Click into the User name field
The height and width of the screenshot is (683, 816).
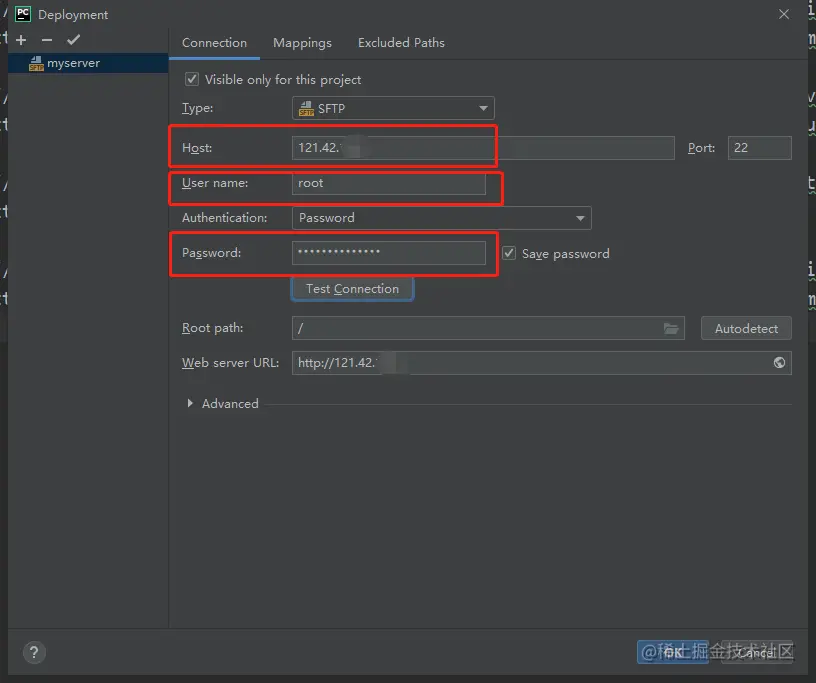point(389,183)
